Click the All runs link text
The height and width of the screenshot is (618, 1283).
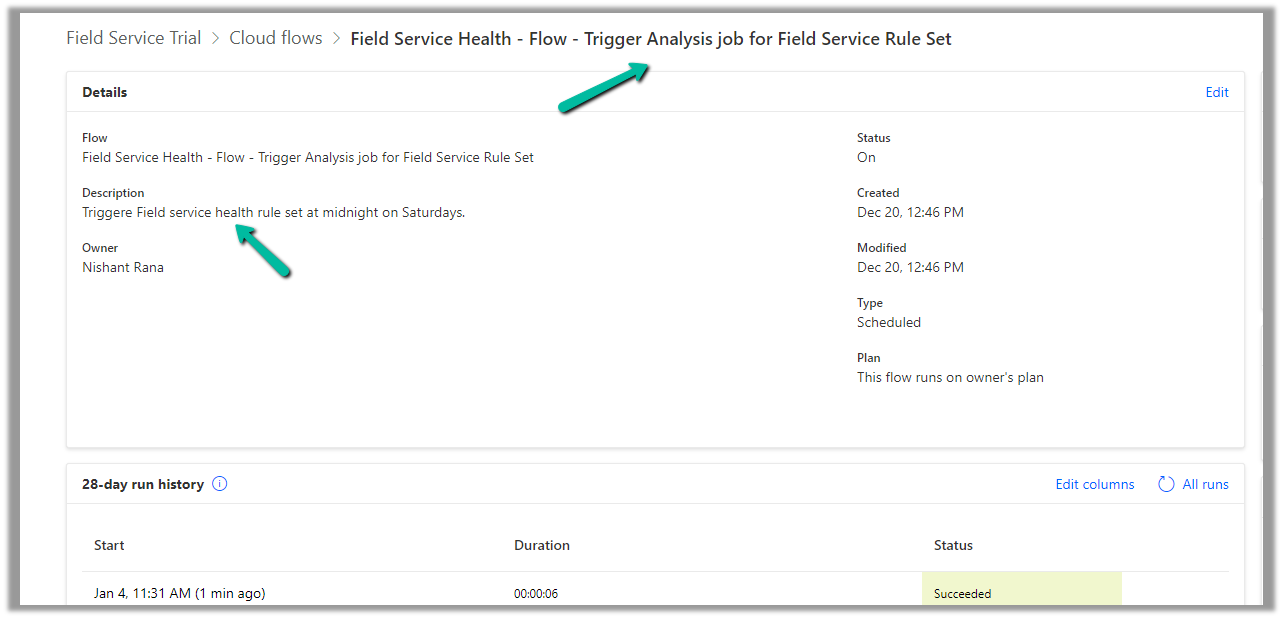[x=1205, y=484]
